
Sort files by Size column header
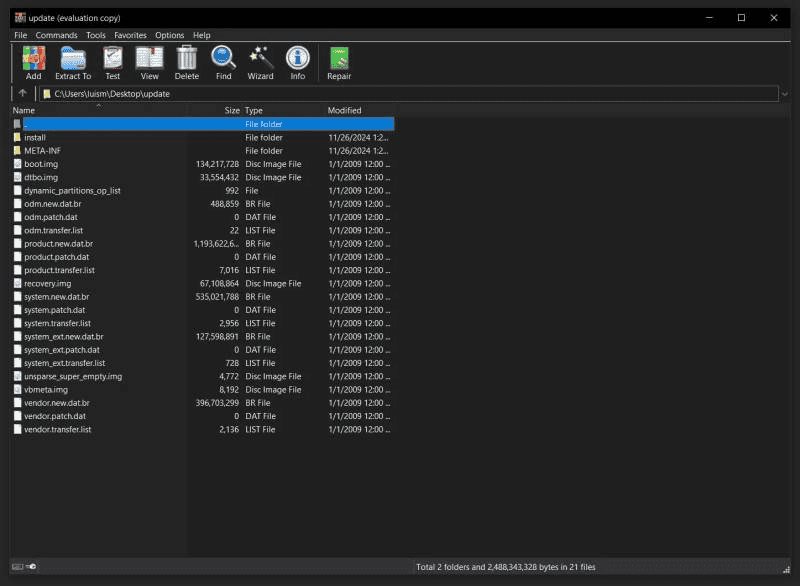(232, 110)
